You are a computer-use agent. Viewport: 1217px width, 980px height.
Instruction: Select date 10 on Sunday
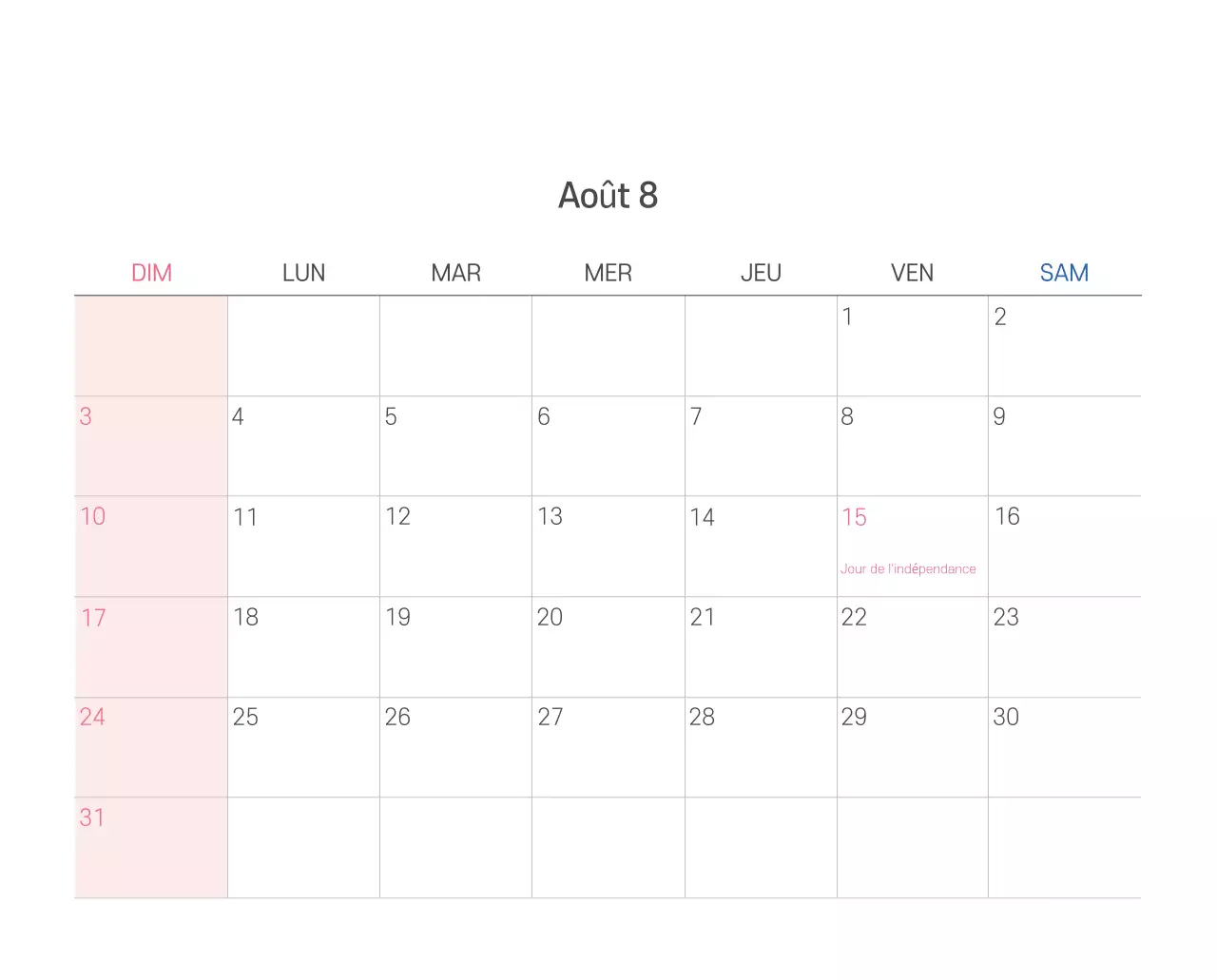coord(151,546)
